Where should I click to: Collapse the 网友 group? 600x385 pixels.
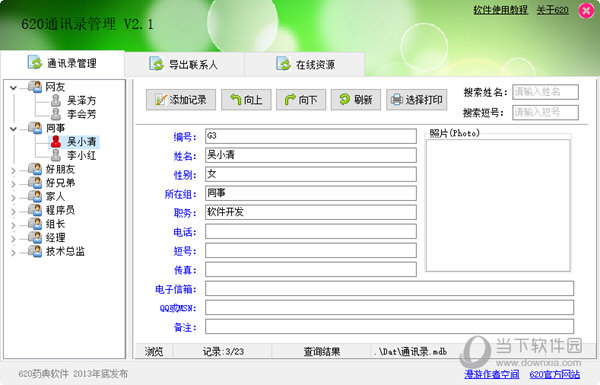tap(13, 88)
